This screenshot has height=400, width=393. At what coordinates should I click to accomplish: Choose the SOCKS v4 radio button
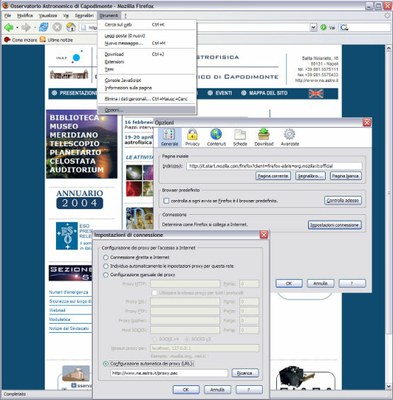[x=155, y=339]
